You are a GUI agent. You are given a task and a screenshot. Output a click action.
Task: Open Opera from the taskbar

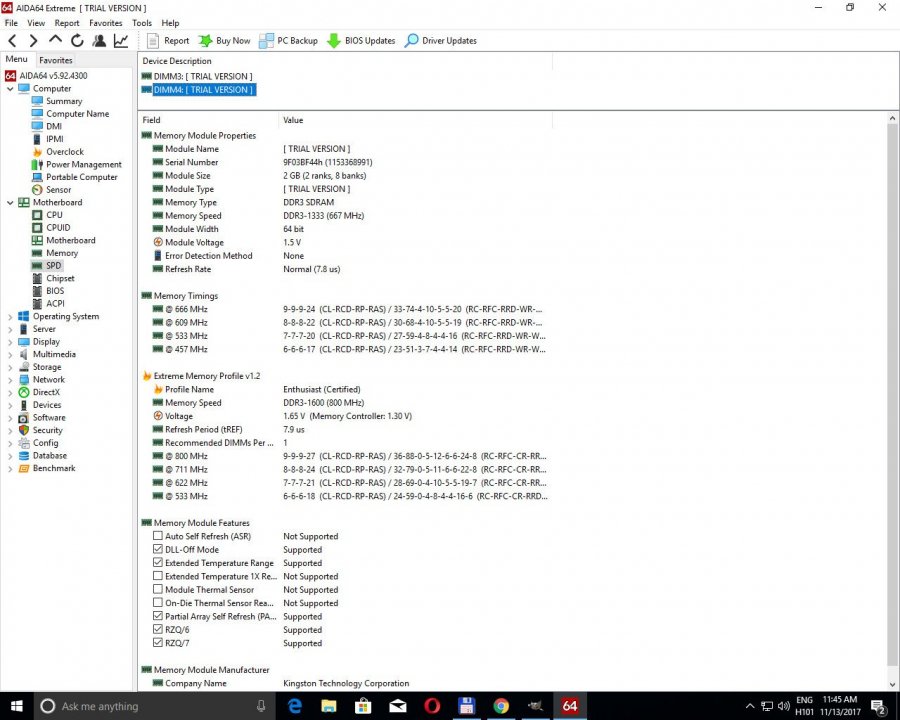click(432, 706)
